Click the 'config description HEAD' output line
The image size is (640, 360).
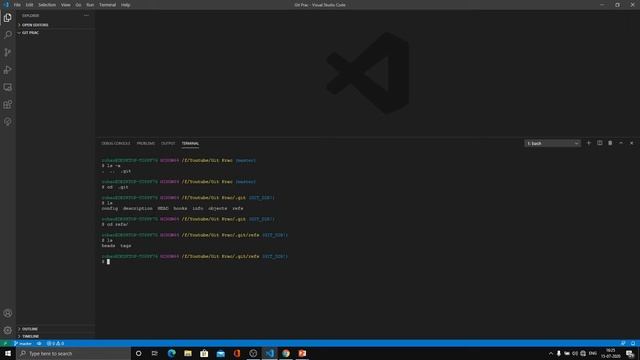click(x=172, y=209)
